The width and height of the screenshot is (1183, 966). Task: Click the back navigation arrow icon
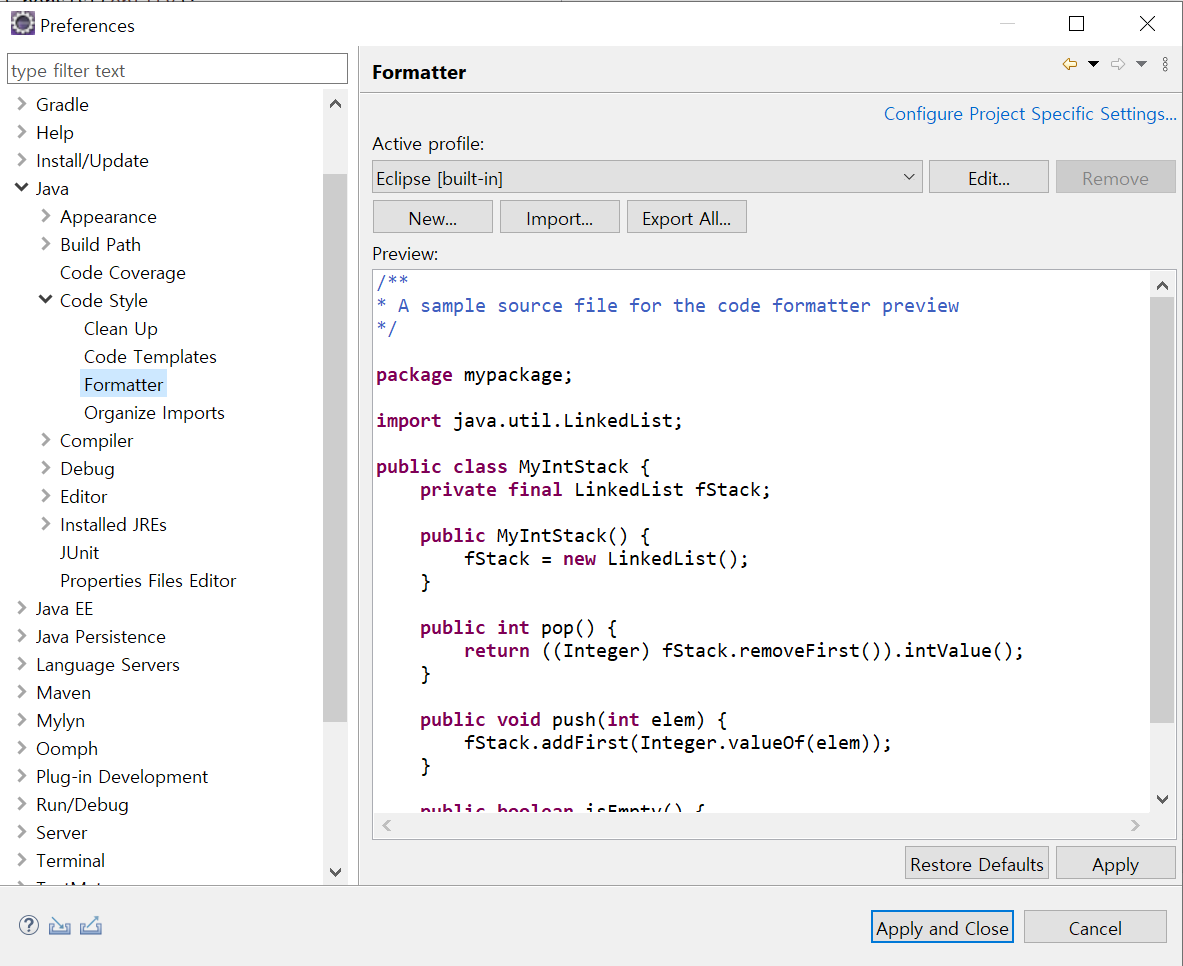click(1069, 64)
